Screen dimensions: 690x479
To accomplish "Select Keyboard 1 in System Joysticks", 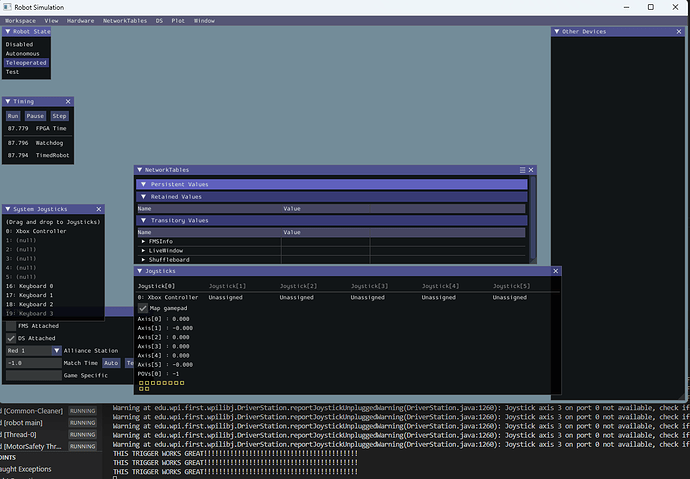I will (29, 296).
